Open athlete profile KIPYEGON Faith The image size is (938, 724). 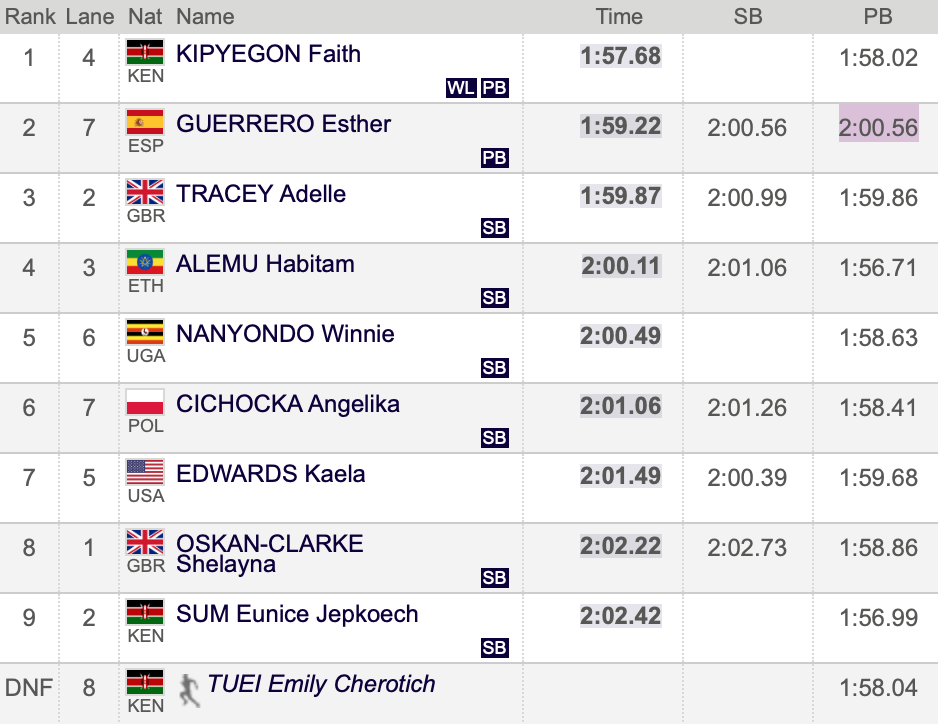(x=268, y=54)
